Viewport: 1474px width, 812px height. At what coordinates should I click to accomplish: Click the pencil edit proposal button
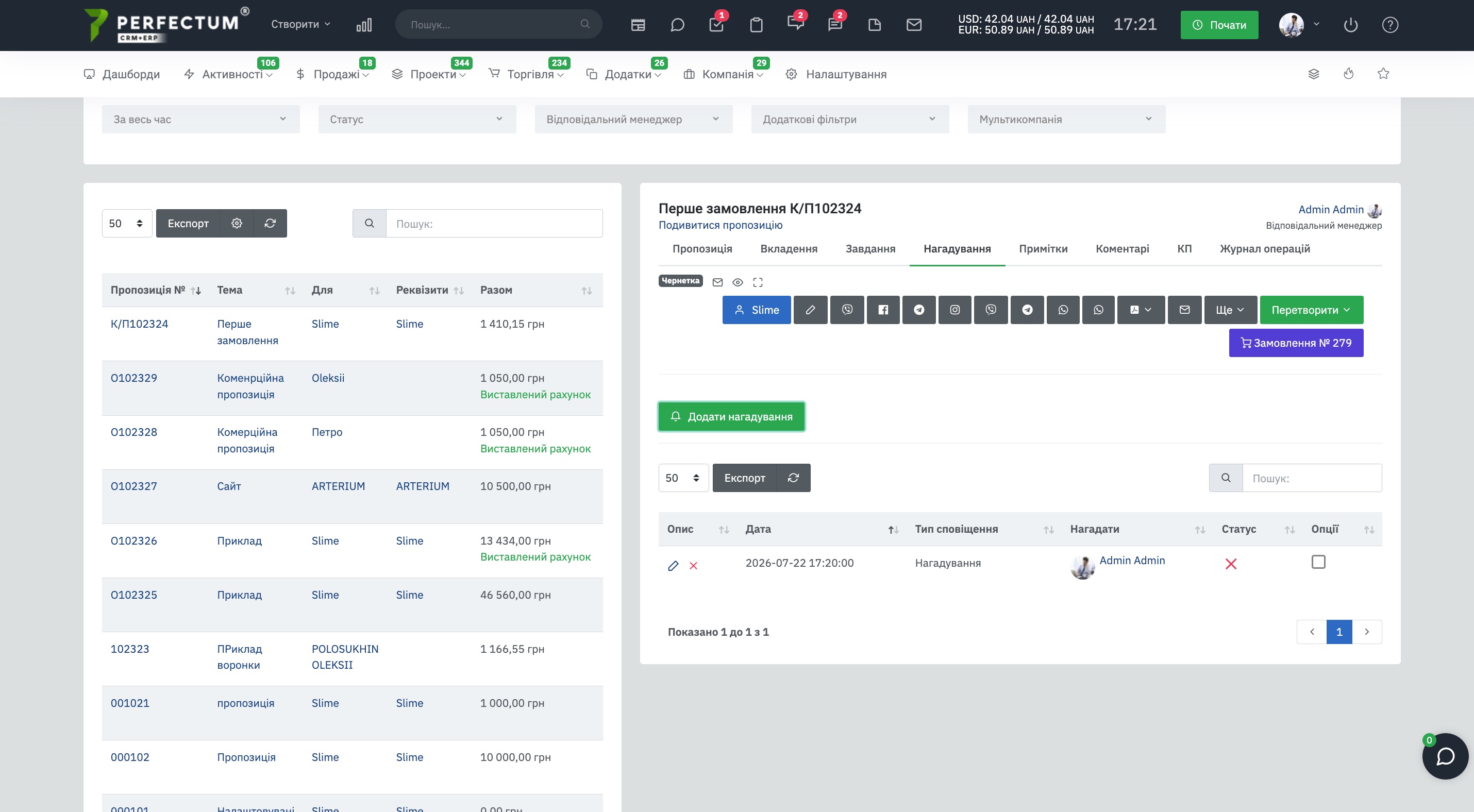pos(810,310)
